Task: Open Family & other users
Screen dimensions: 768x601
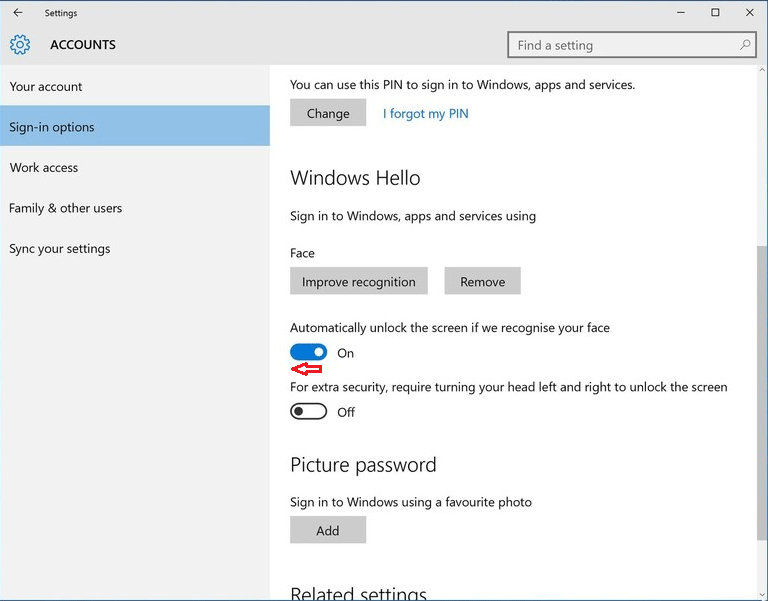Action: point(135,208)
